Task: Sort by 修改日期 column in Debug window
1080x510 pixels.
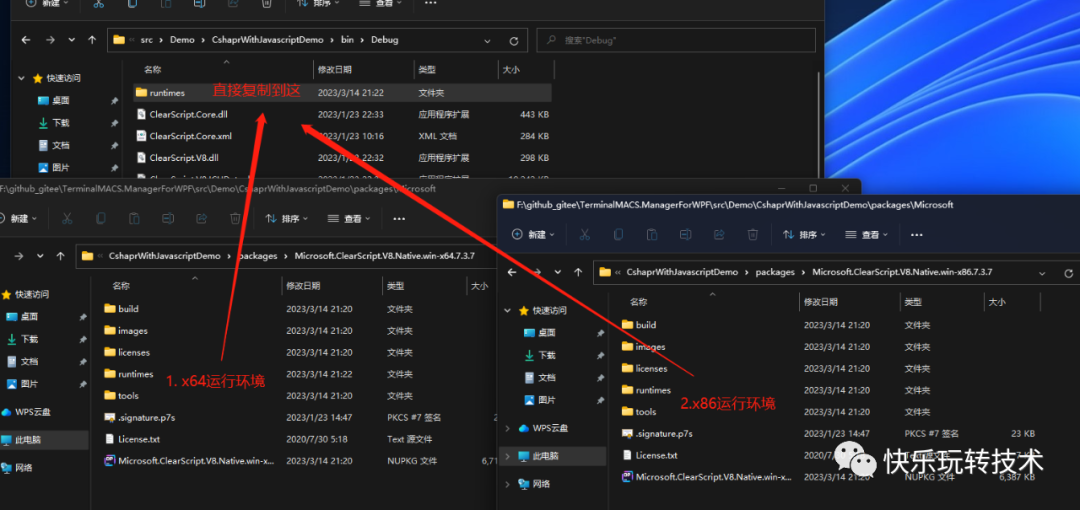Action: click(335, 70)
